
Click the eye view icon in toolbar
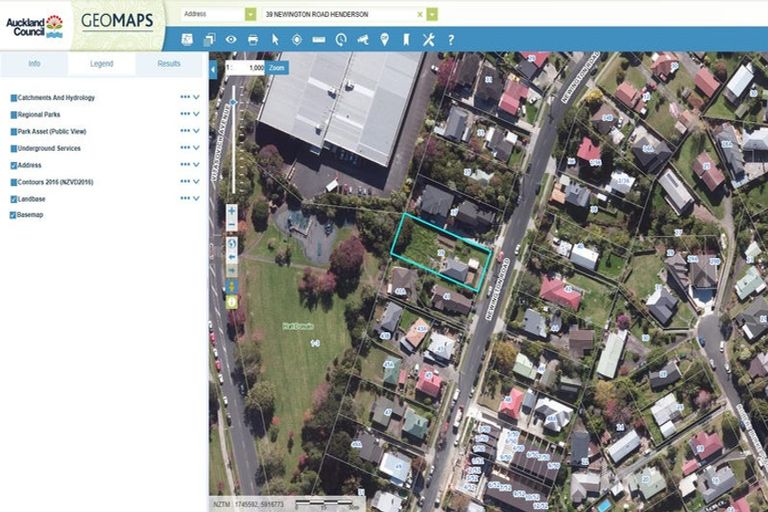click(x=231, y=39)
